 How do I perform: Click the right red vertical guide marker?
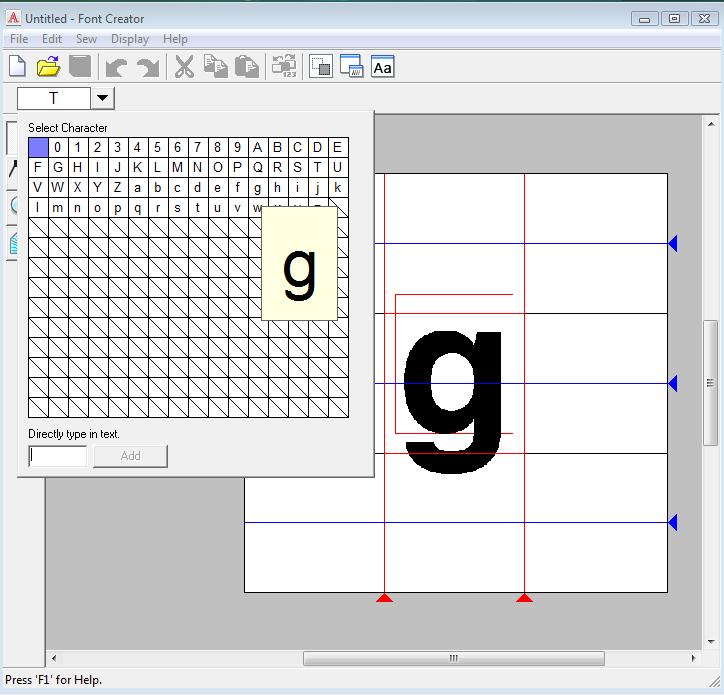(x=525, y=598)
